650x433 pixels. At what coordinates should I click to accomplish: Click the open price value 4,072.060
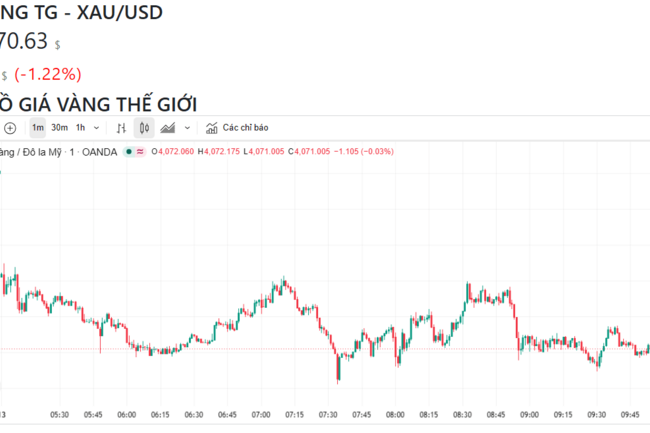point(176,152)
